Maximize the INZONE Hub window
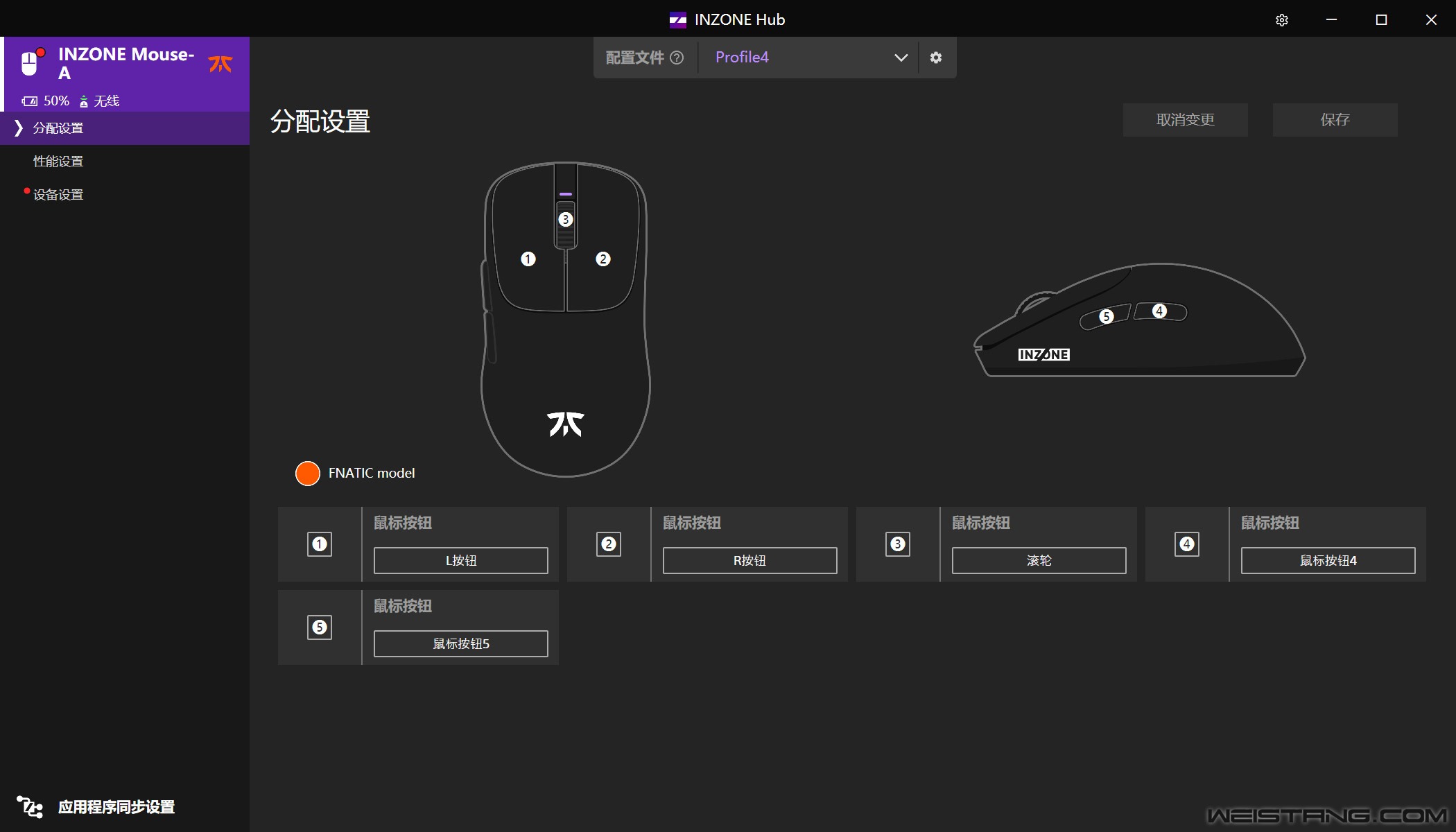This screenshot has height=832, width=1456. coord(1381,20)
